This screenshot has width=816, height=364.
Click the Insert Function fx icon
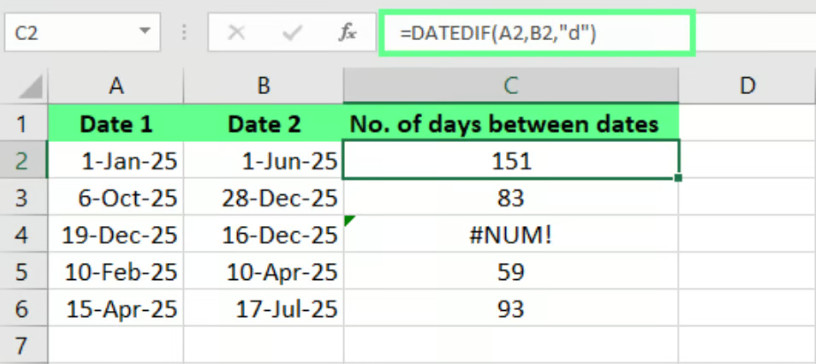coord(347,33)
